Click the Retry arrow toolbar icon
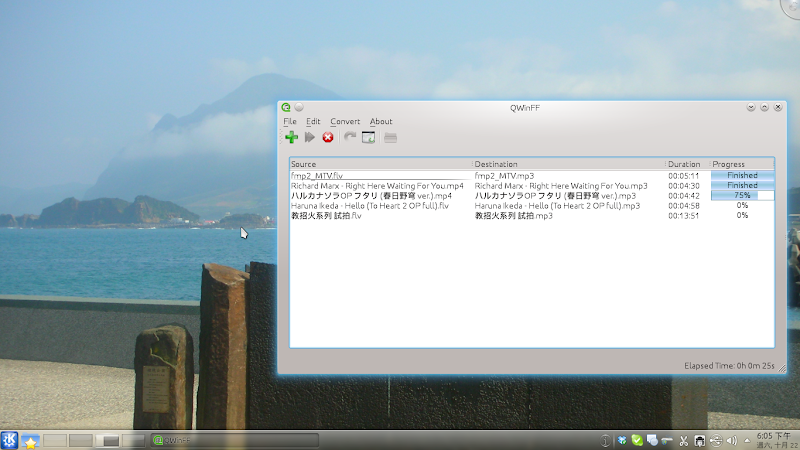The height and width of the screenshot is (450, 800). click(349, 137)
